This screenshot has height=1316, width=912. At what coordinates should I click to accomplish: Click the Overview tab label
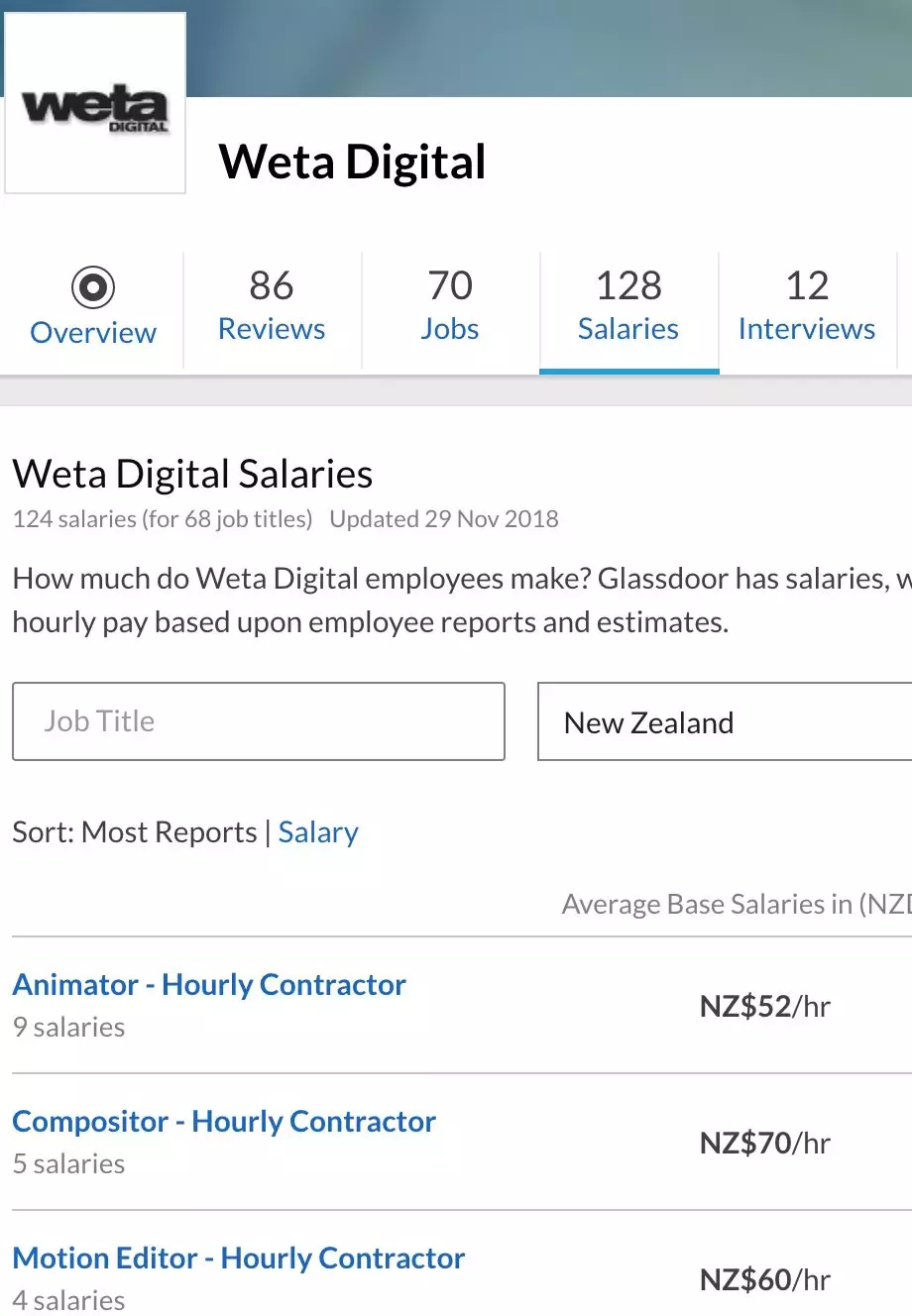tap(93, 333)
